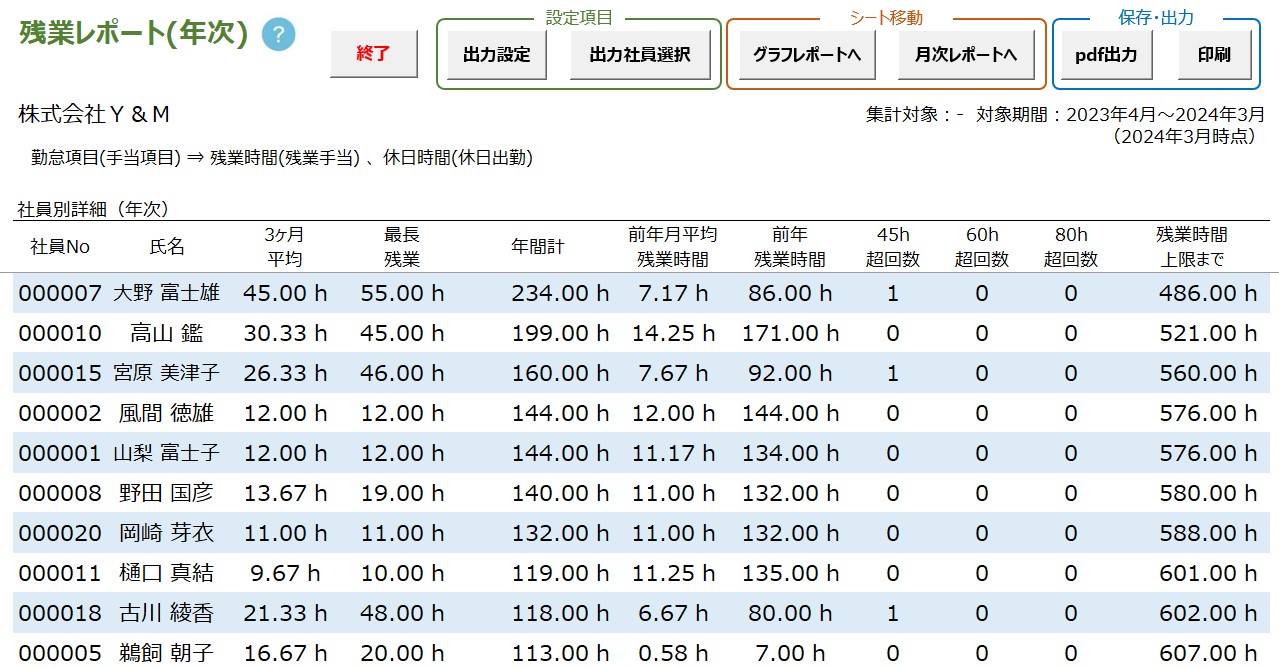Screen dimensions: 1279x668
Task: Open 出力設定 output settings
Action: [x=496, y=55]
